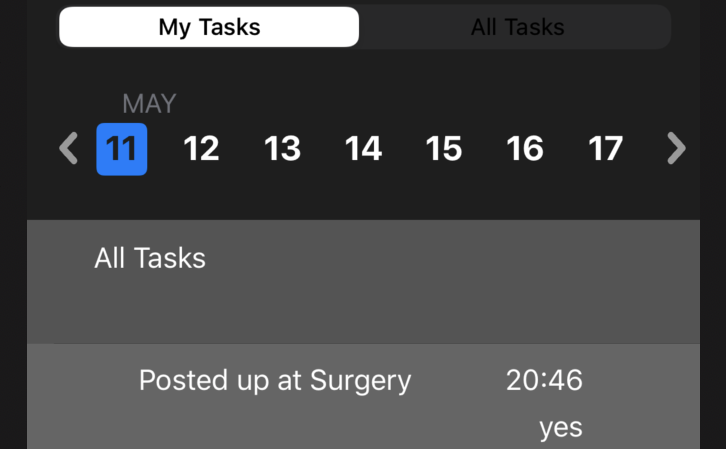
Task: Select day 15 in the week strip
Action: [444, 149]
